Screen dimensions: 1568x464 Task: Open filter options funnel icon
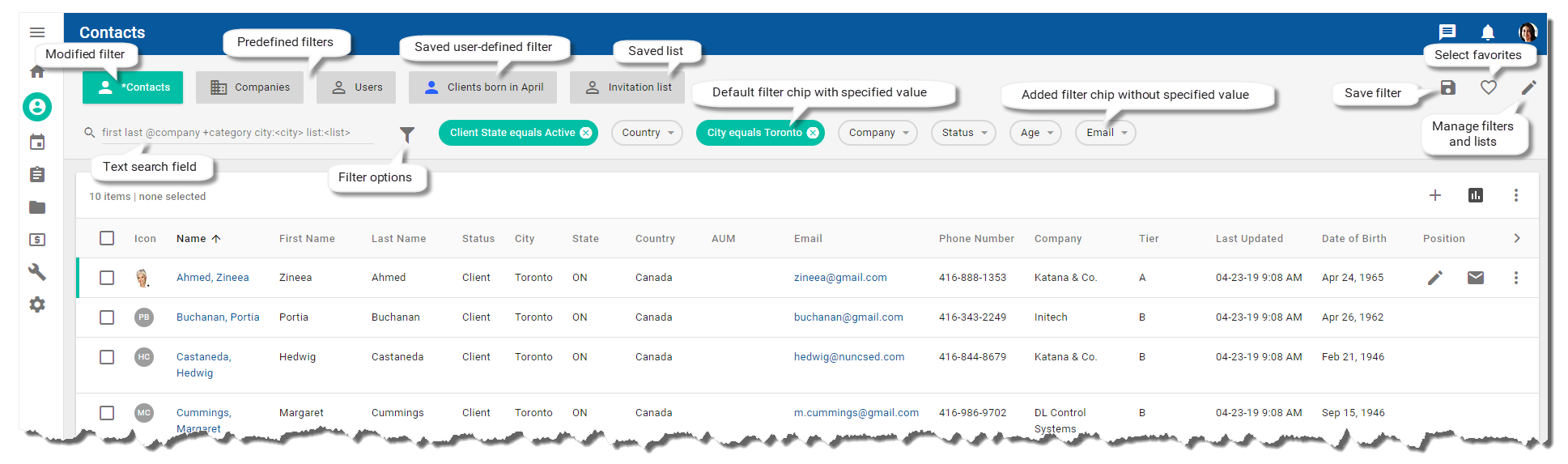click(407, 134)
